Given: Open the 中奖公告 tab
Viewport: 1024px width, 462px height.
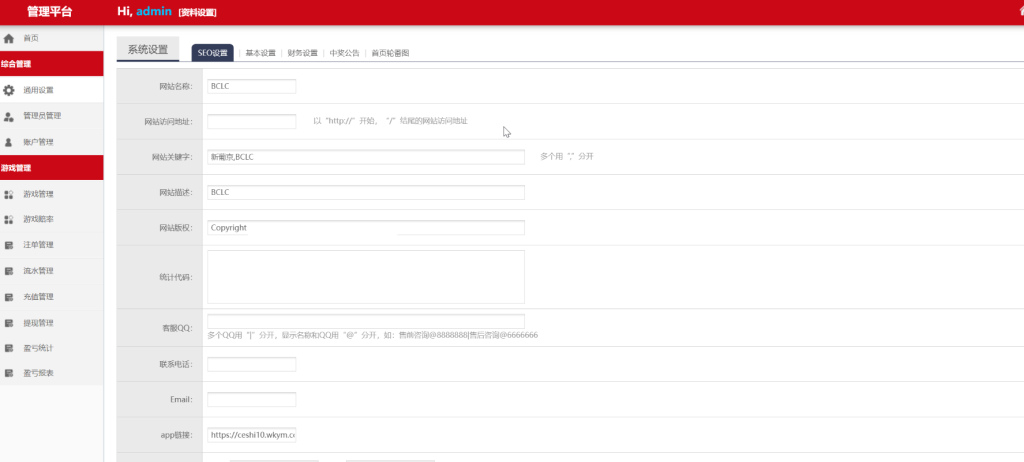Looking at the screenshot, I should tap(344, 54).
